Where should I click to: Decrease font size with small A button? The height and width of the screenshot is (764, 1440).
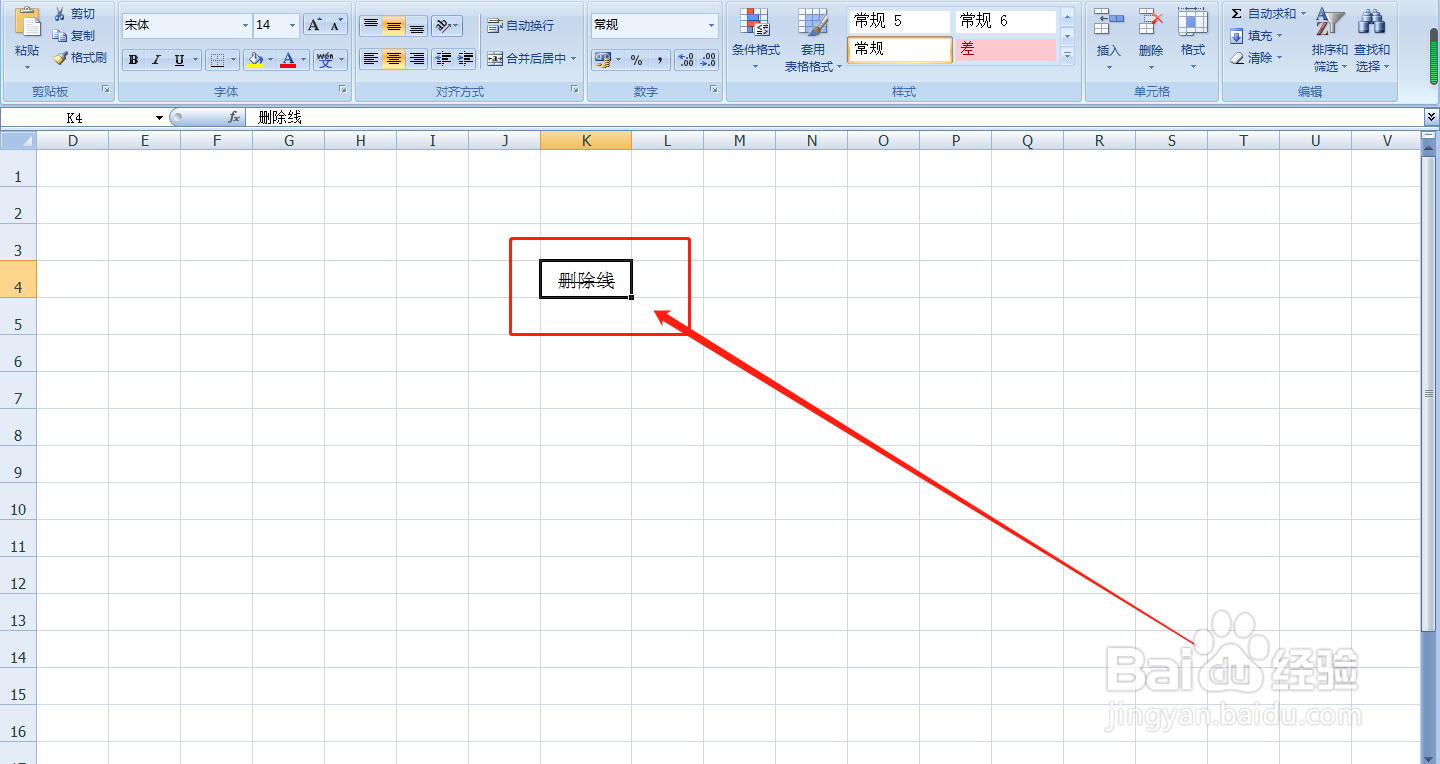point(336,25)
